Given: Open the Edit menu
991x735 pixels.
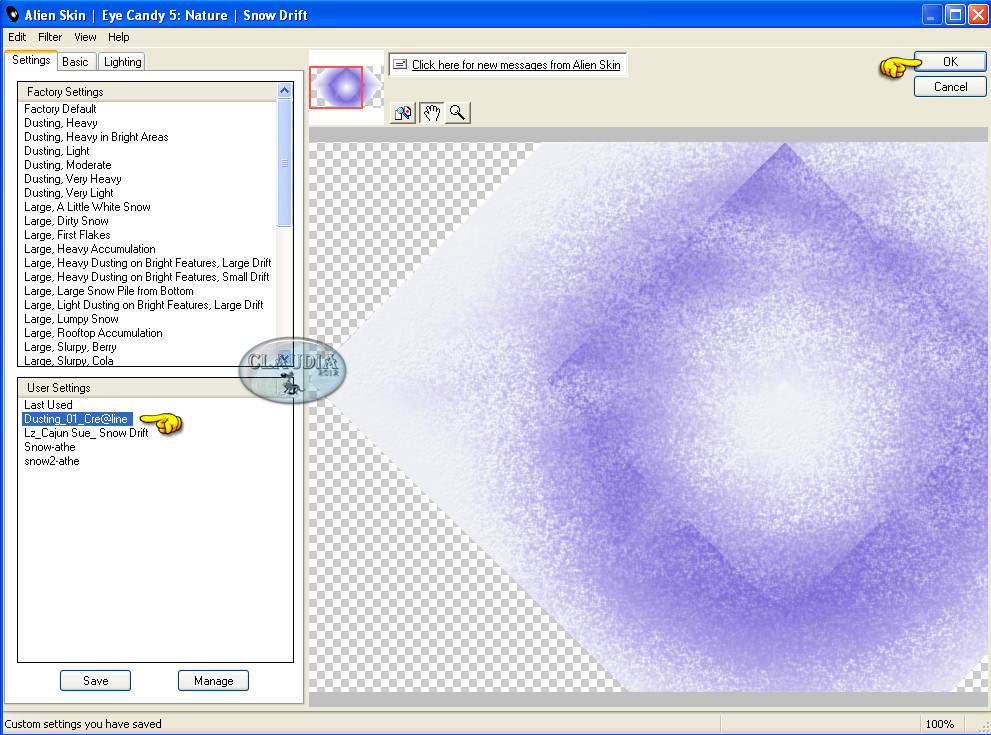Looking at the screenshot, I should (x=17, y=37).
